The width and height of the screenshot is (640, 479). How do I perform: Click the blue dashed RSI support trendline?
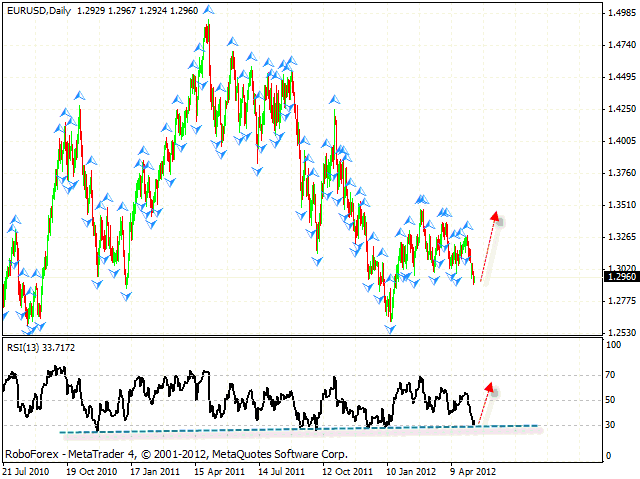300,429
